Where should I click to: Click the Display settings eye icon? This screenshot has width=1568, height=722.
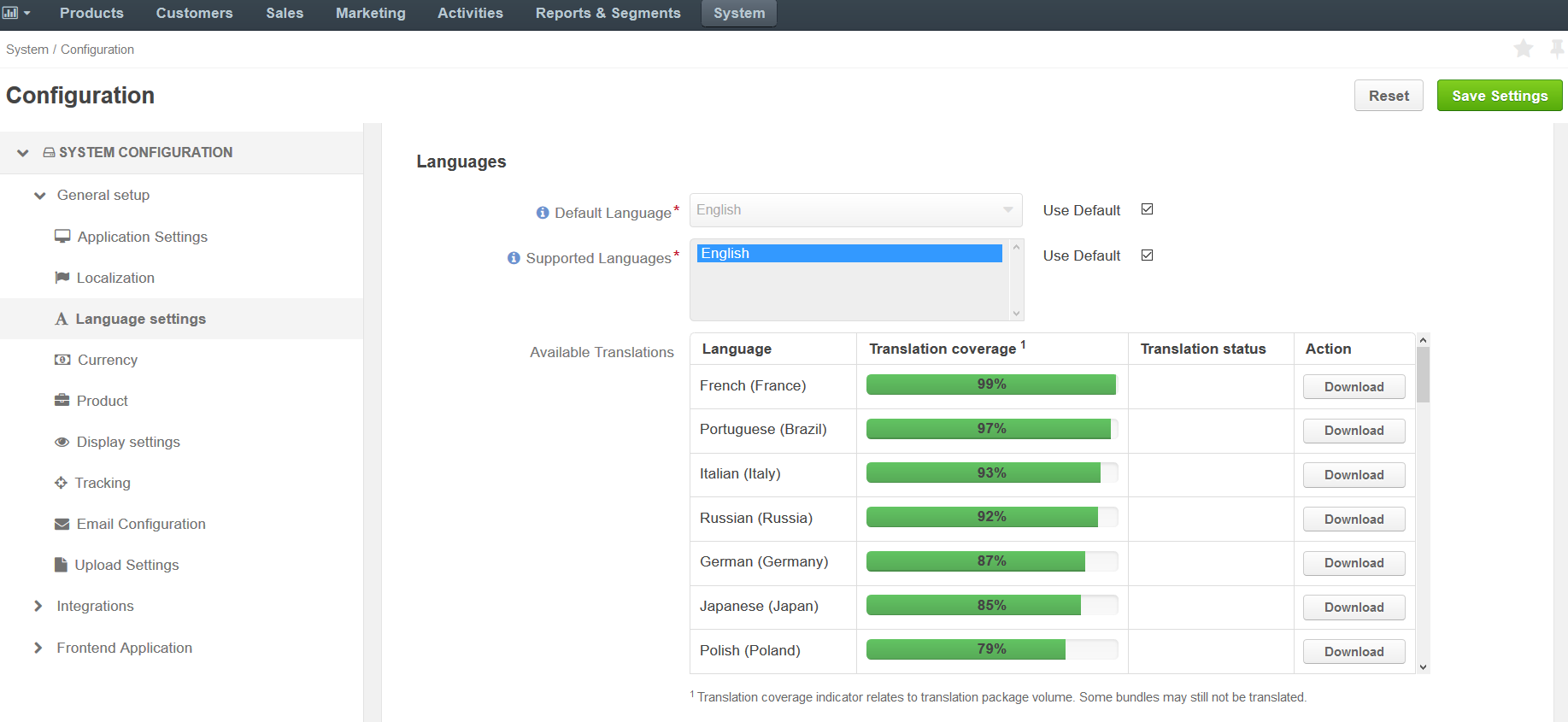(62, 442)
